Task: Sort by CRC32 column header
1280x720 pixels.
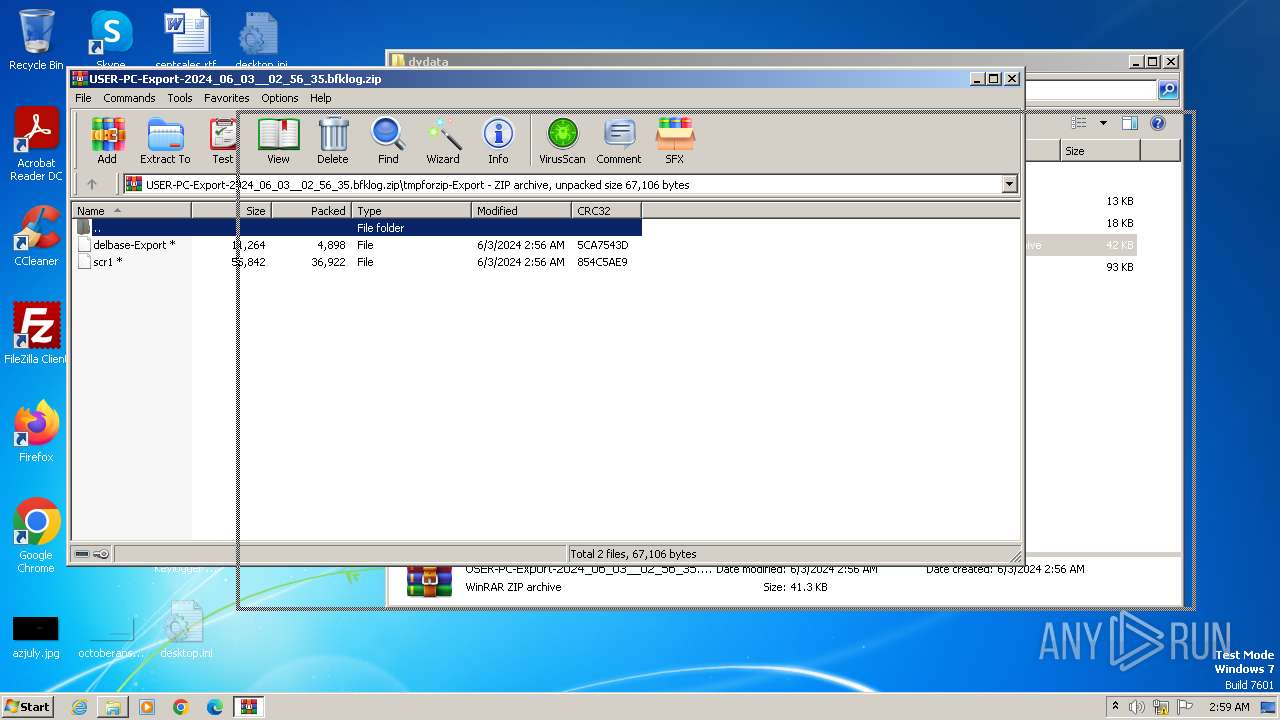Action: [606, 210]
